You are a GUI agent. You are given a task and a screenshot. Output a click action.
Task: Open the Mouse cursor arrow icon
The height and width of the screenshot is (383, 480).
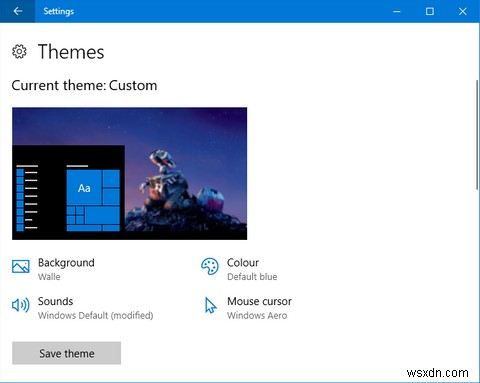(x=211, y=305)
